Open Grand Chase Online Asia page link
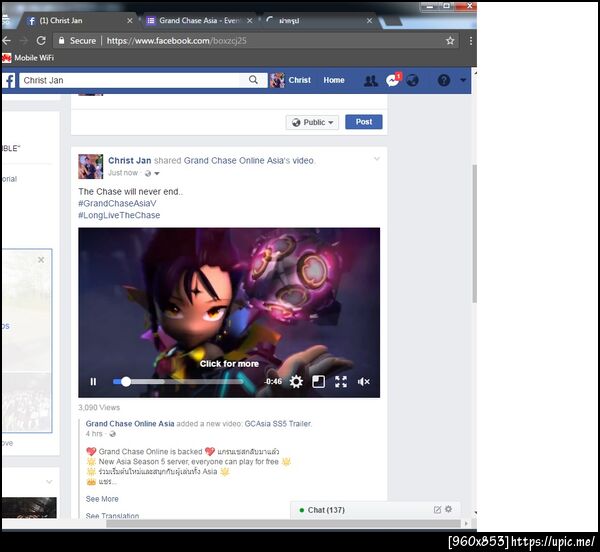600x552 pixels. [x=130, y=424]
